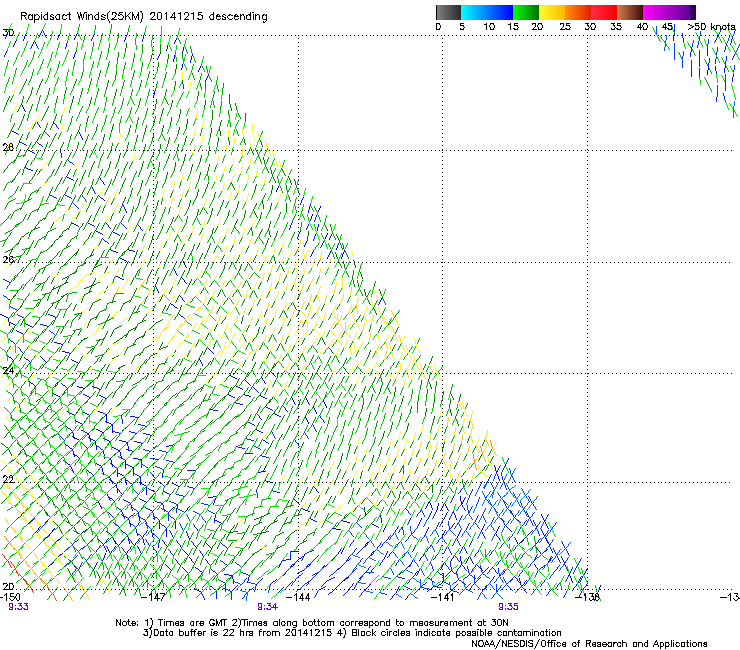Click the purple time label 9:35
The height and width of the screenshot is (650, 740).
(508, 607)
